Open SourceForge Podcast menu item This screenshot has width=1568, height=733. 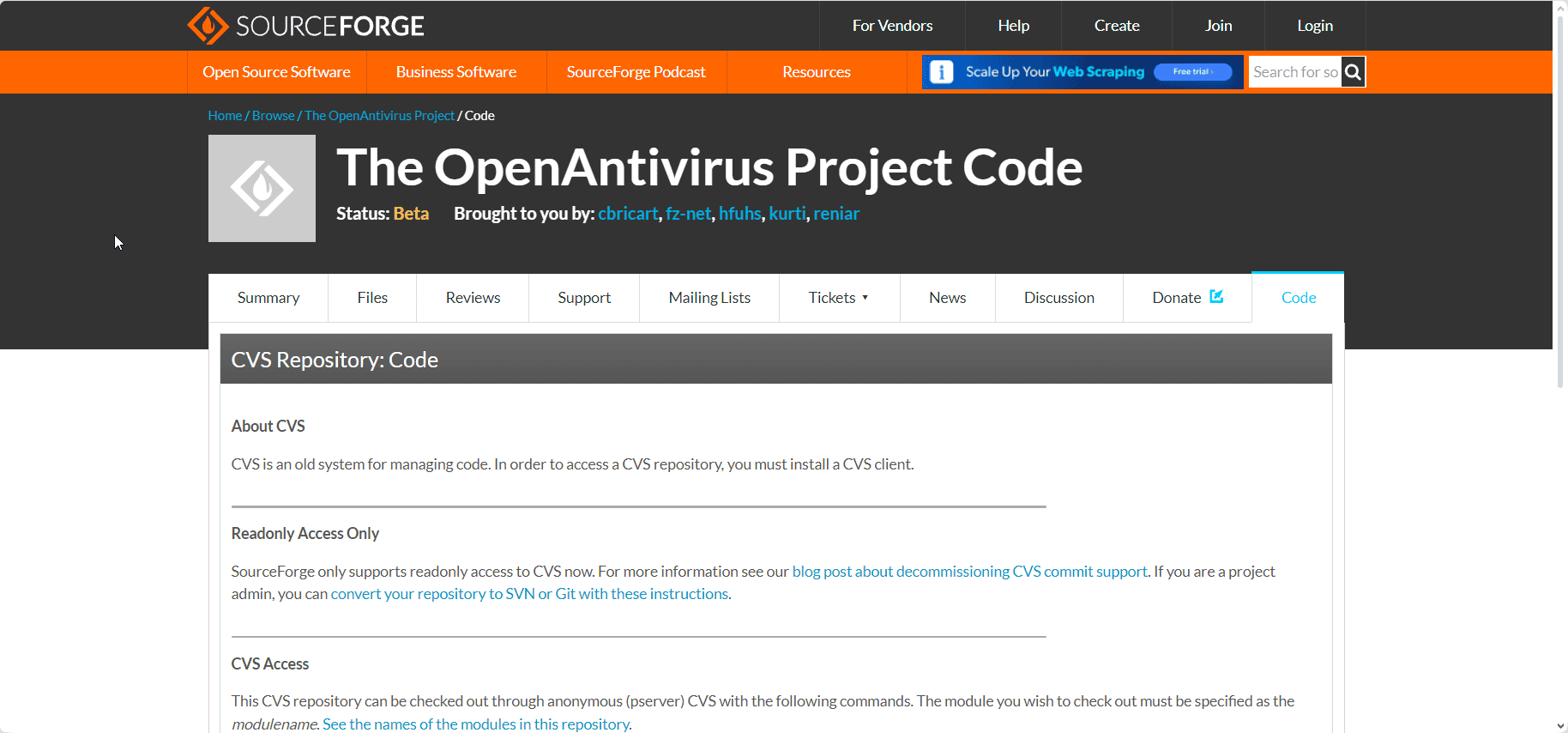tap(636, 72)
